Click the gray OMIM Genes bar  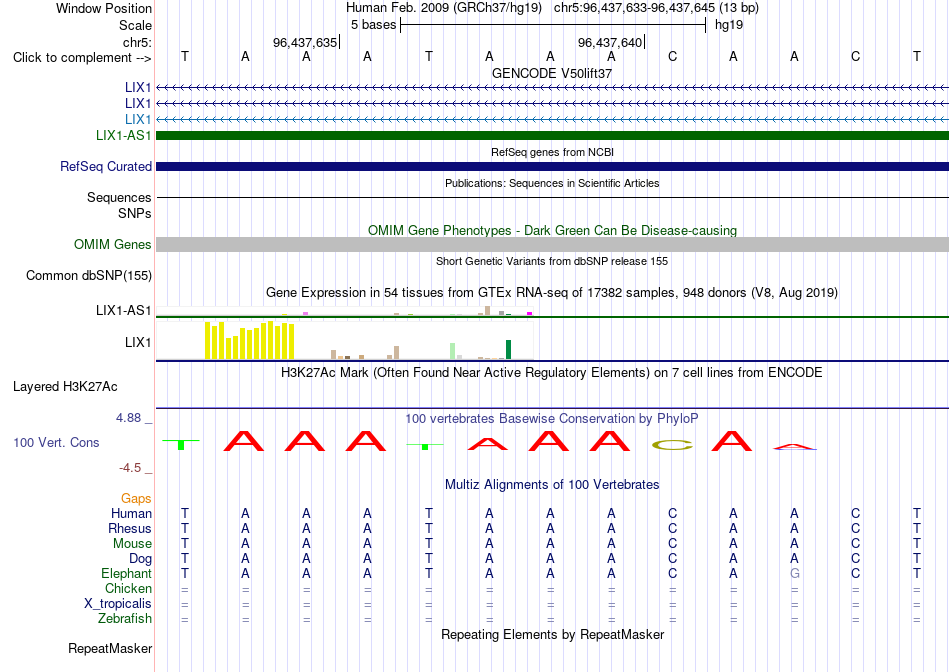click(x=553, y=244)
